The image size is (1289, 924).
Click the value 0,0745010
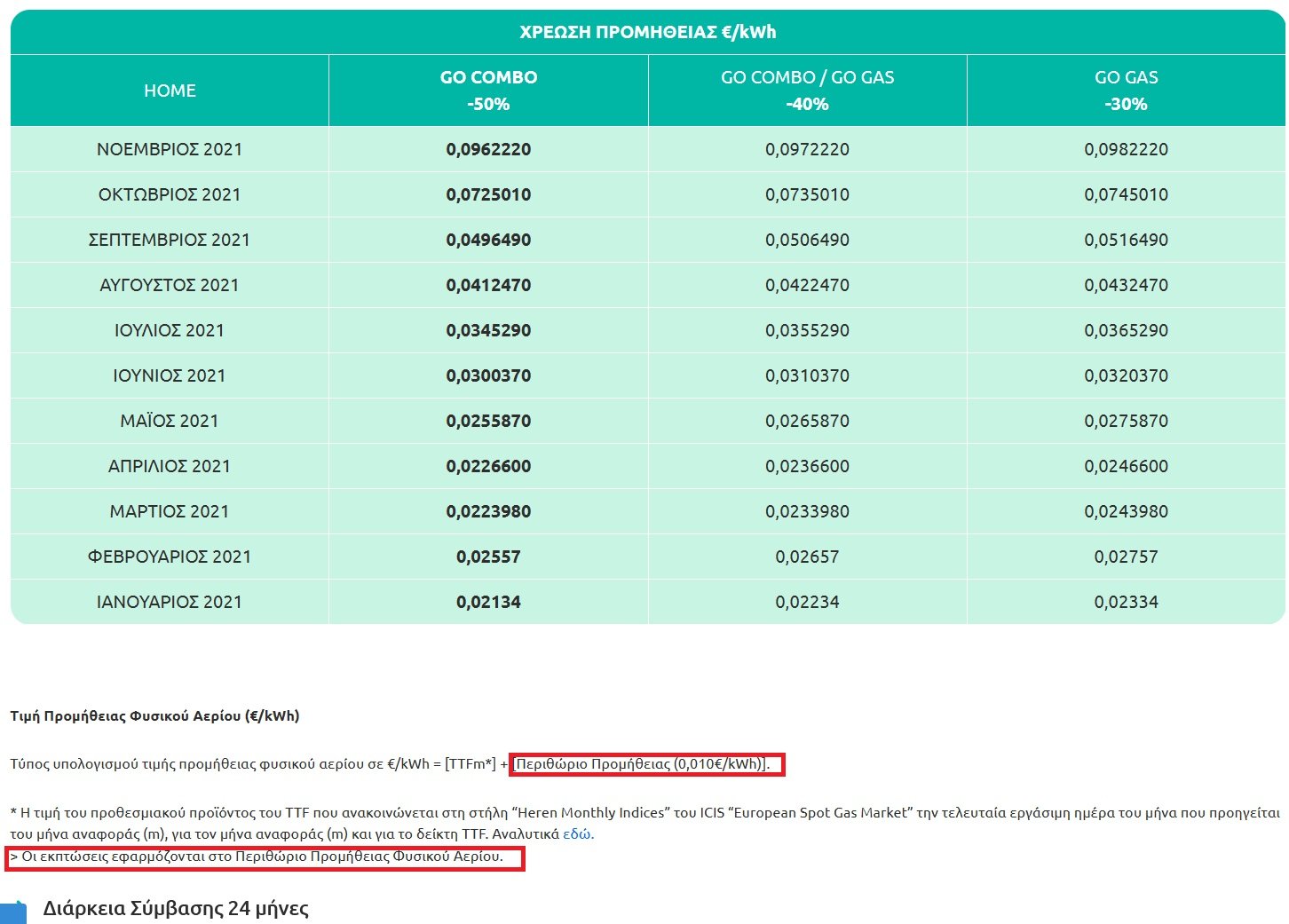(x=1126, y=194)
